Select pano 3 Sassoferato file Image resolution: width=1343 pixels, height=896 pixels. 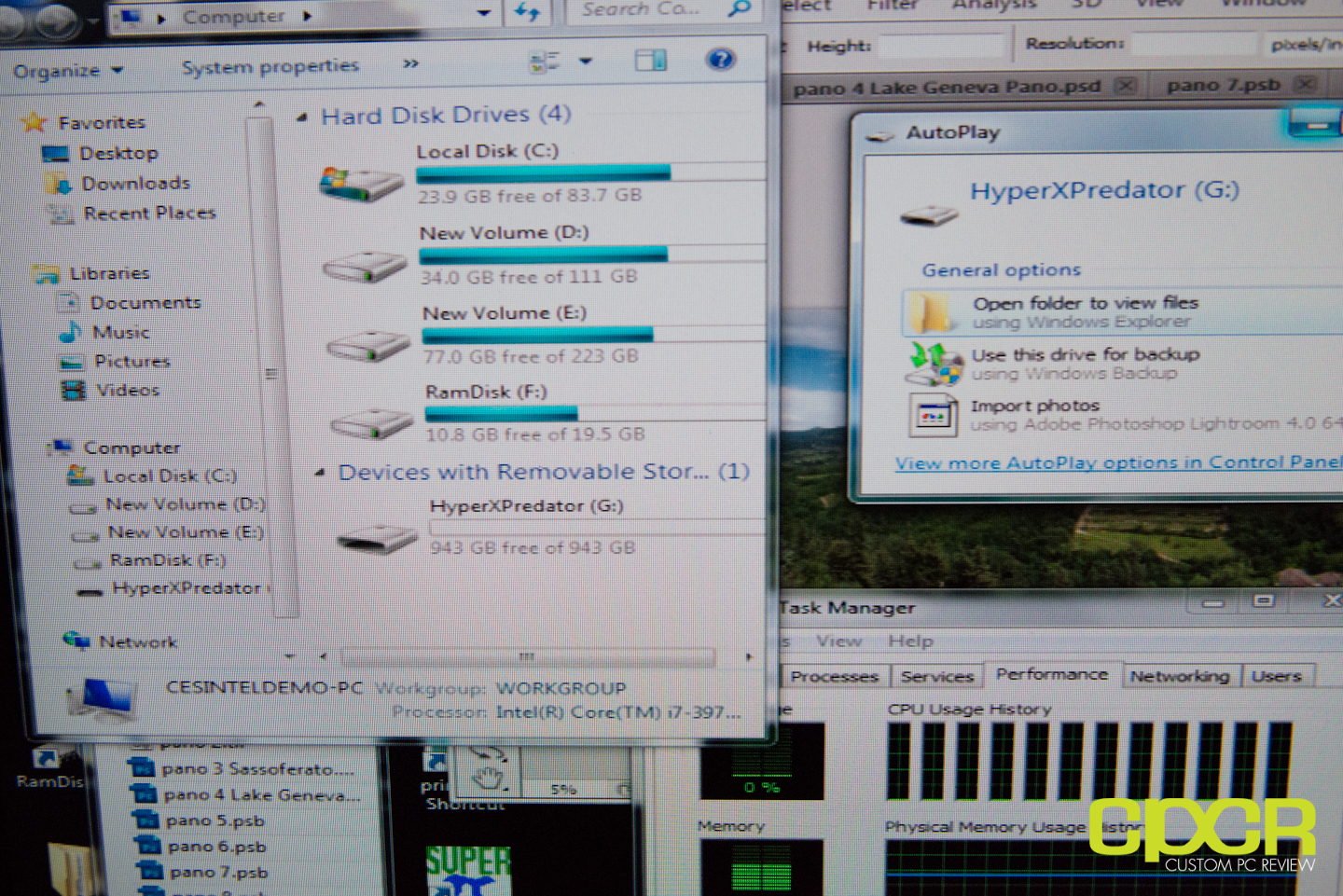pos(242,769)
